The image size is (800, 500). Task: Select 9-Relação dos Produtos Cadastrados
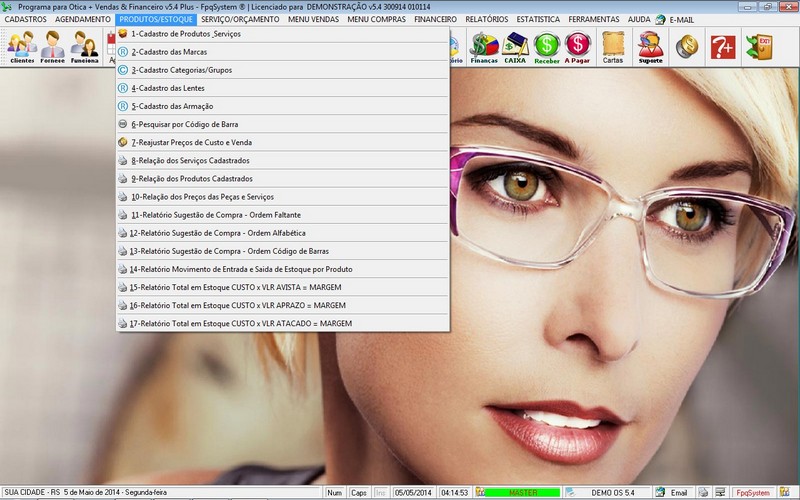[283, 179]
